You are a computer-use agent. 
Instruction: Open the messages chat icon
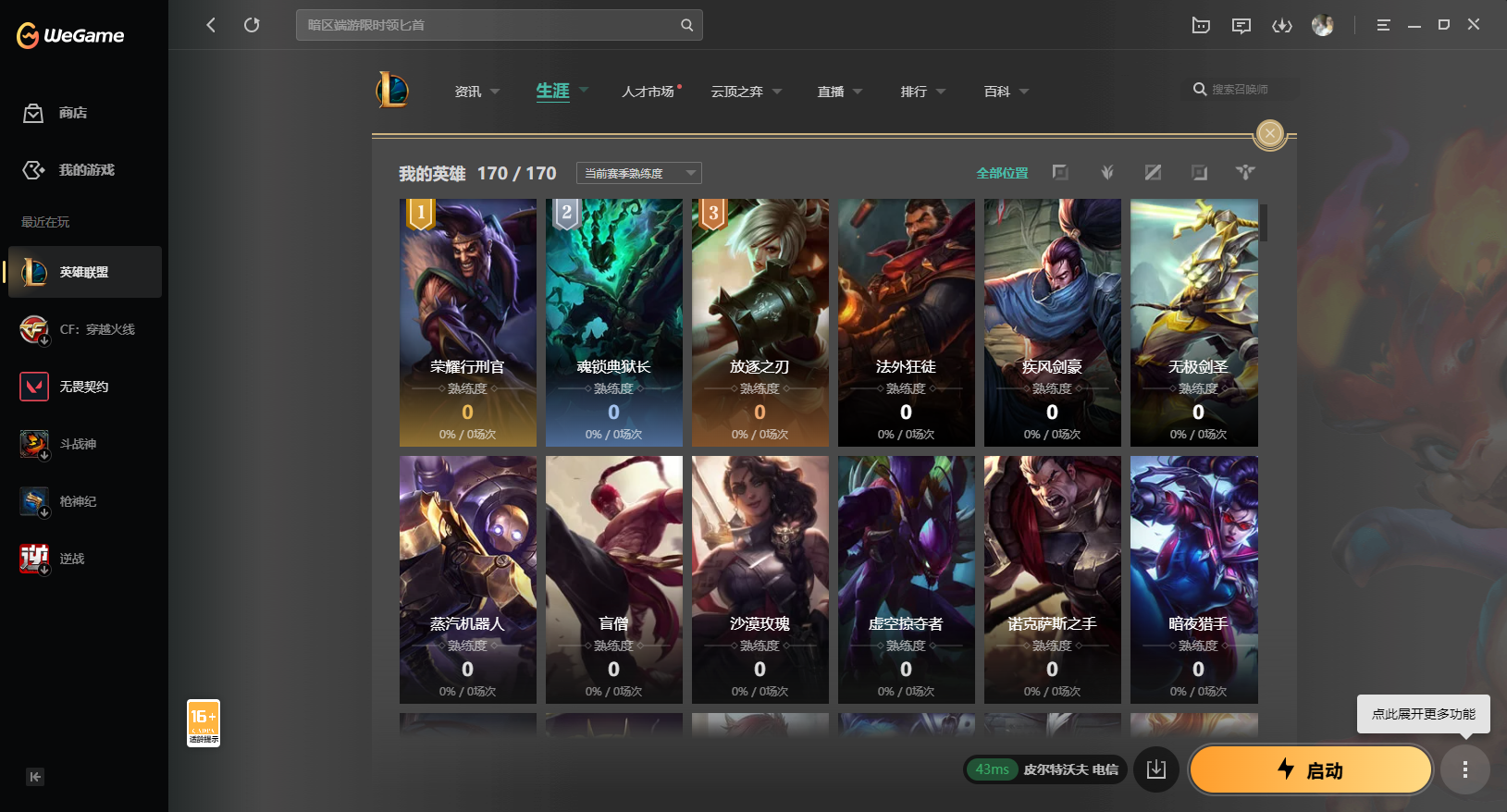point(1241,25)
